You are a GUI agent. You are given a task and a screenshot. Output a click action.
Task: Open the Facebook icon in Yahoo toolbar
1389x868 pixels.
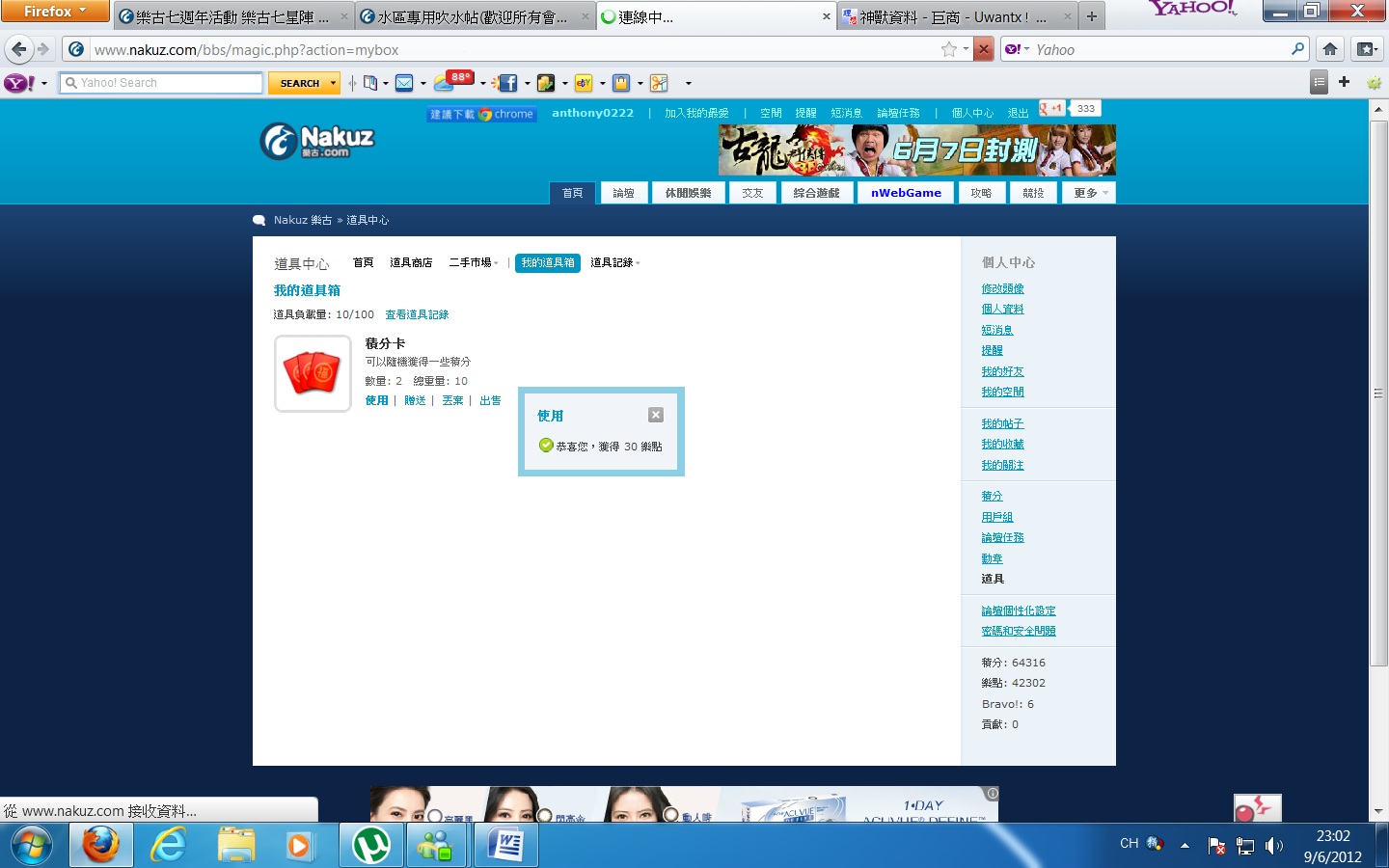pos(507,83)
